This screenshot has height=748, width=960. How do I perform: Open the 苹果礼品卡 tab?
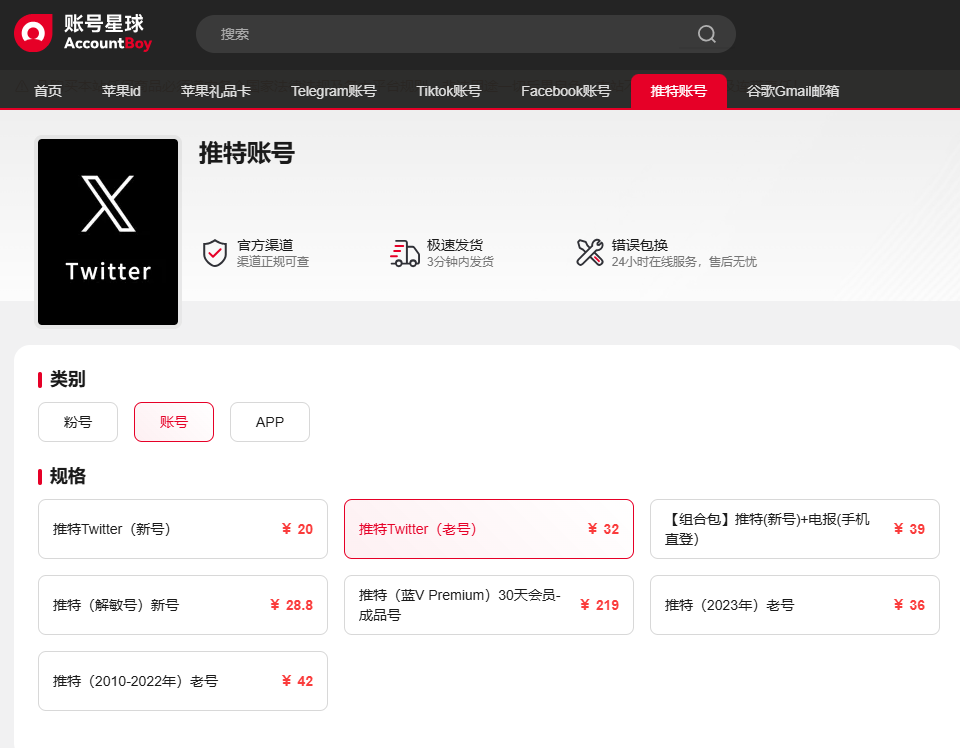point(215,91)
